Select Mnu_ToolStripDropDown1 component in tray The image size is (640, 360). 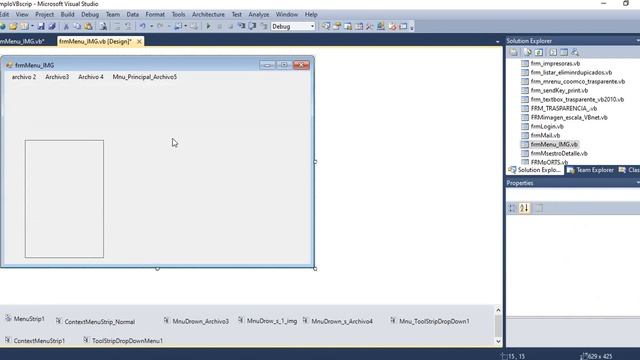click(x=430, y=321)
